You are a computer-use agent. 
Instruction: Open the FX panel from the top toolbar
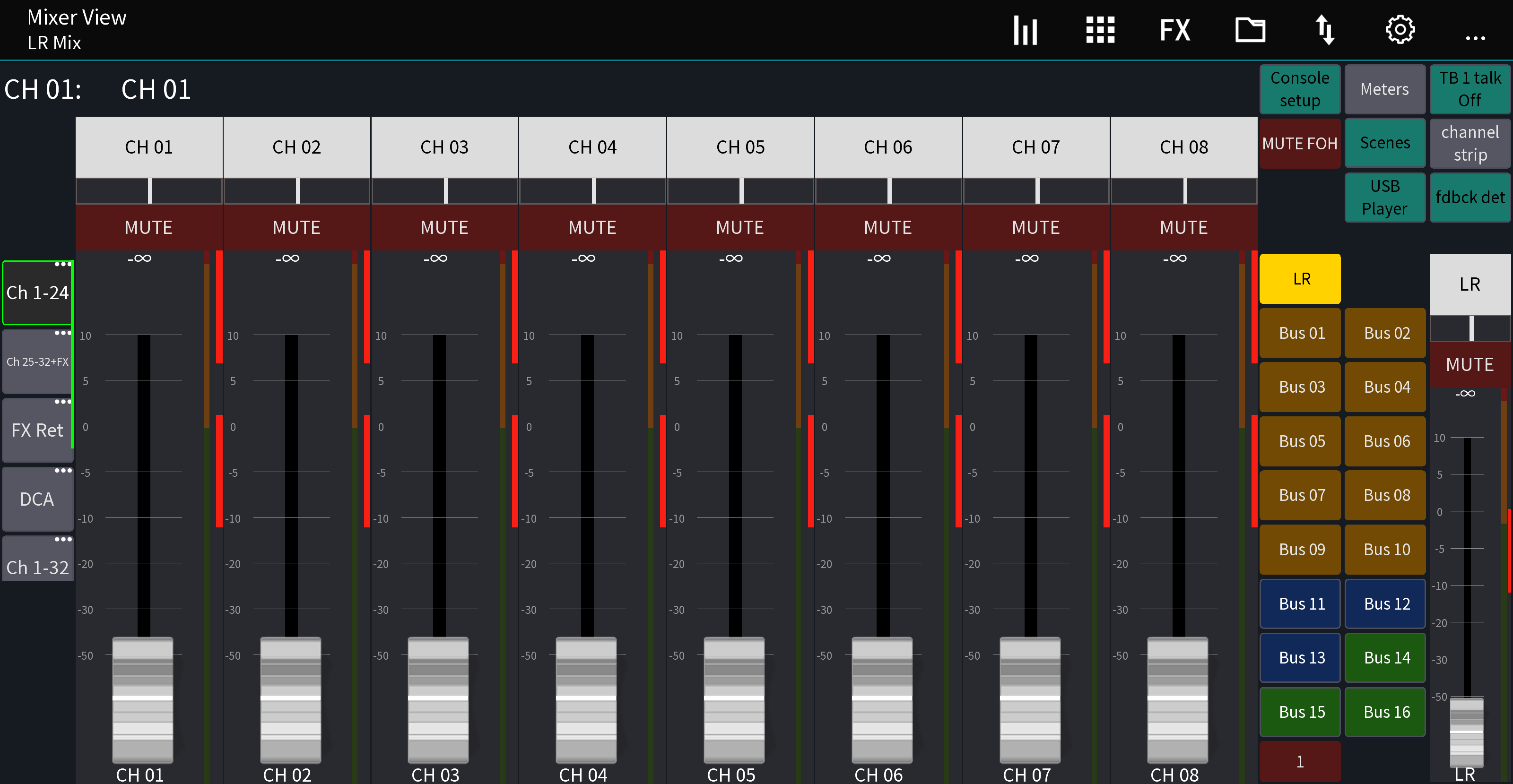(x=1174, y=29)
